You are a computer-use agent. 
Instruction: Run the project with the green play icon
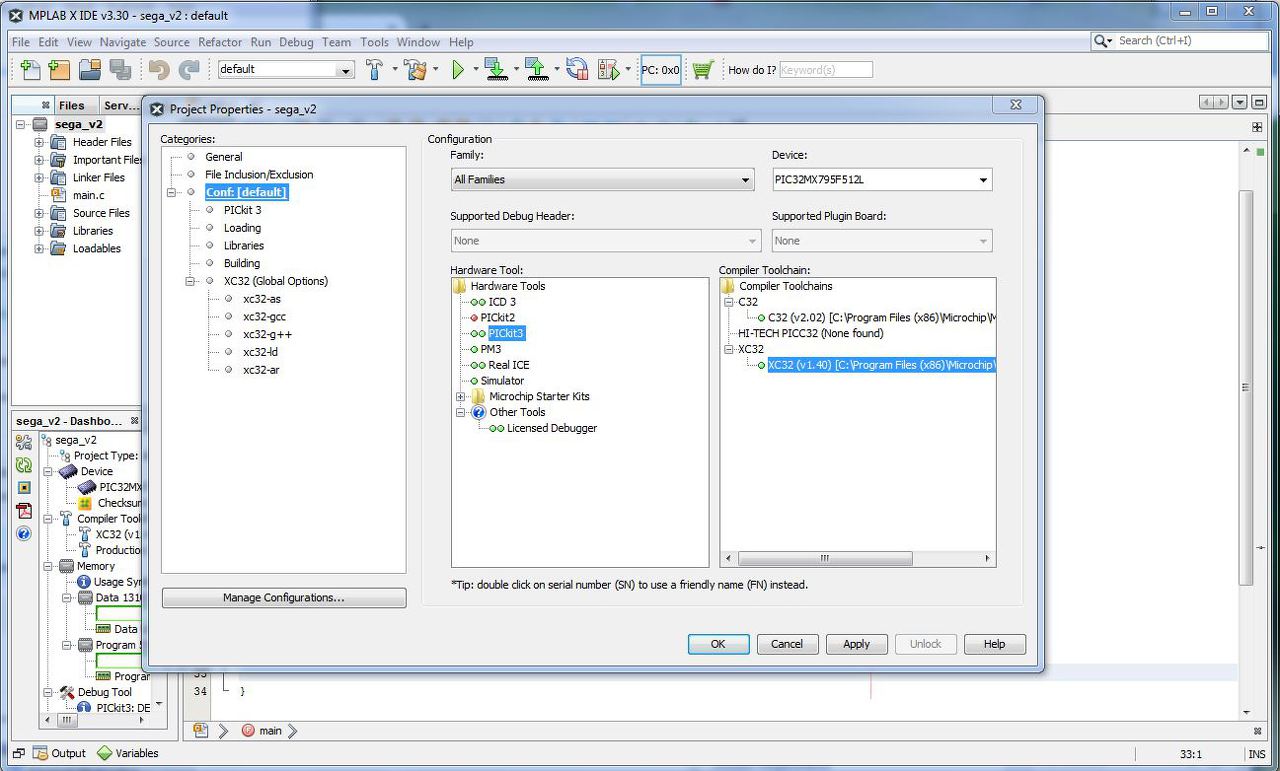point(458,70)
